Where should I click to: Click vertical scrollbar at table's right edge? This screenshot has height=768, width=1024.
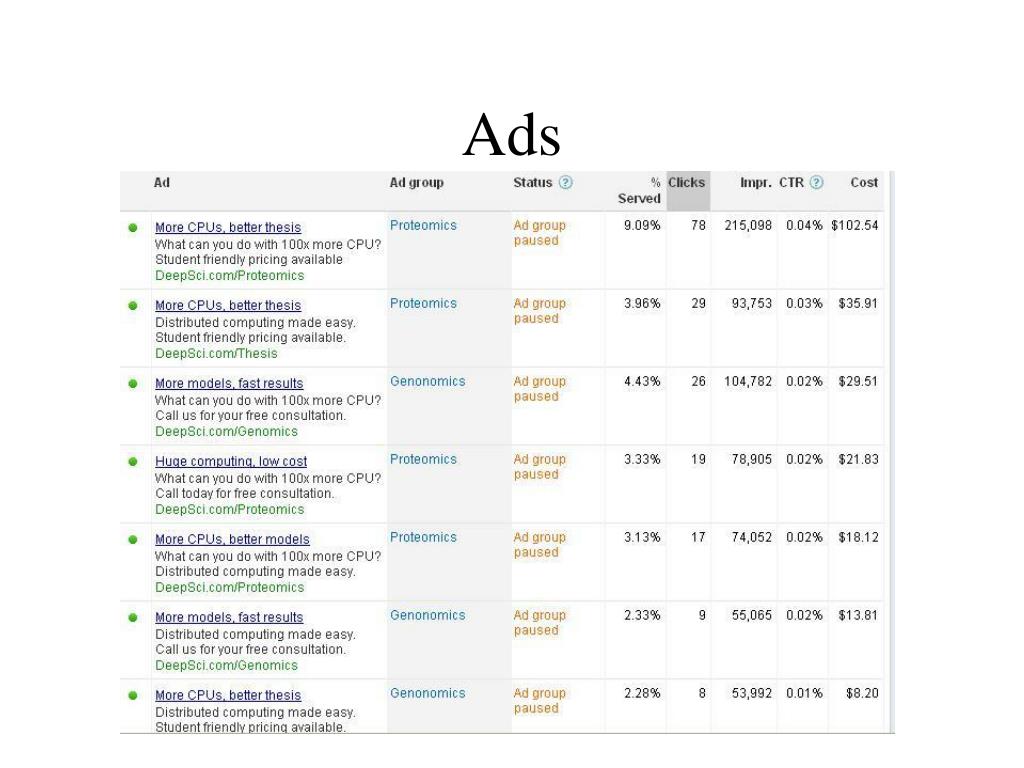coord(891,452)
